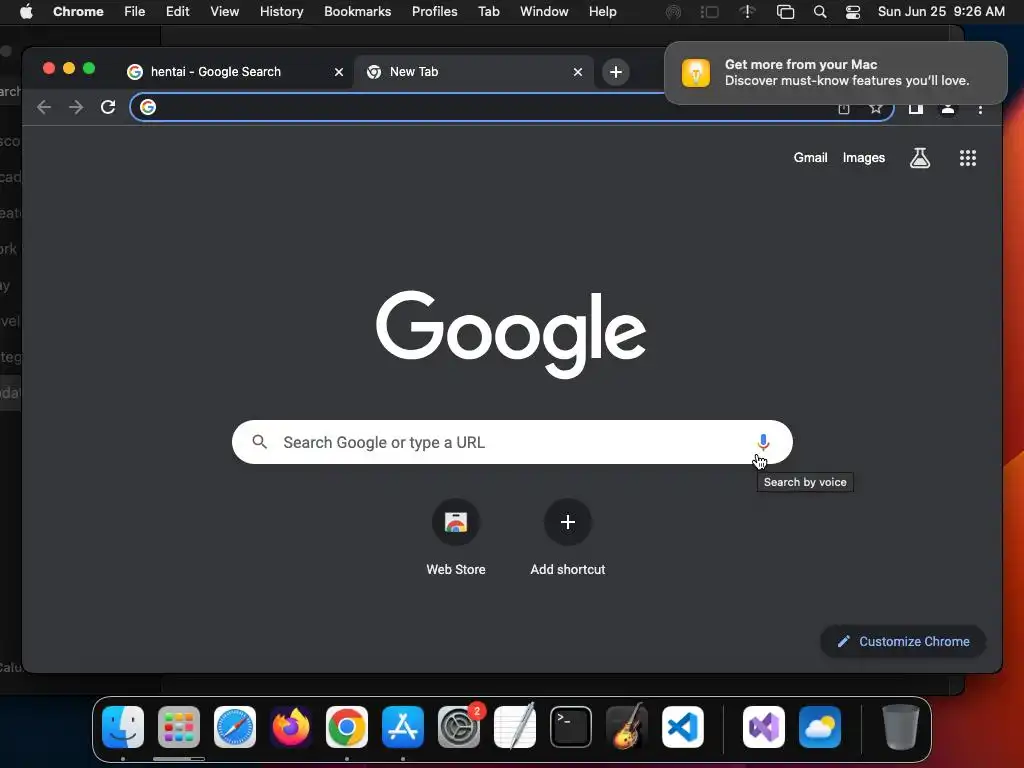Open Visual Studio Code from the Dock

(683, 727)
